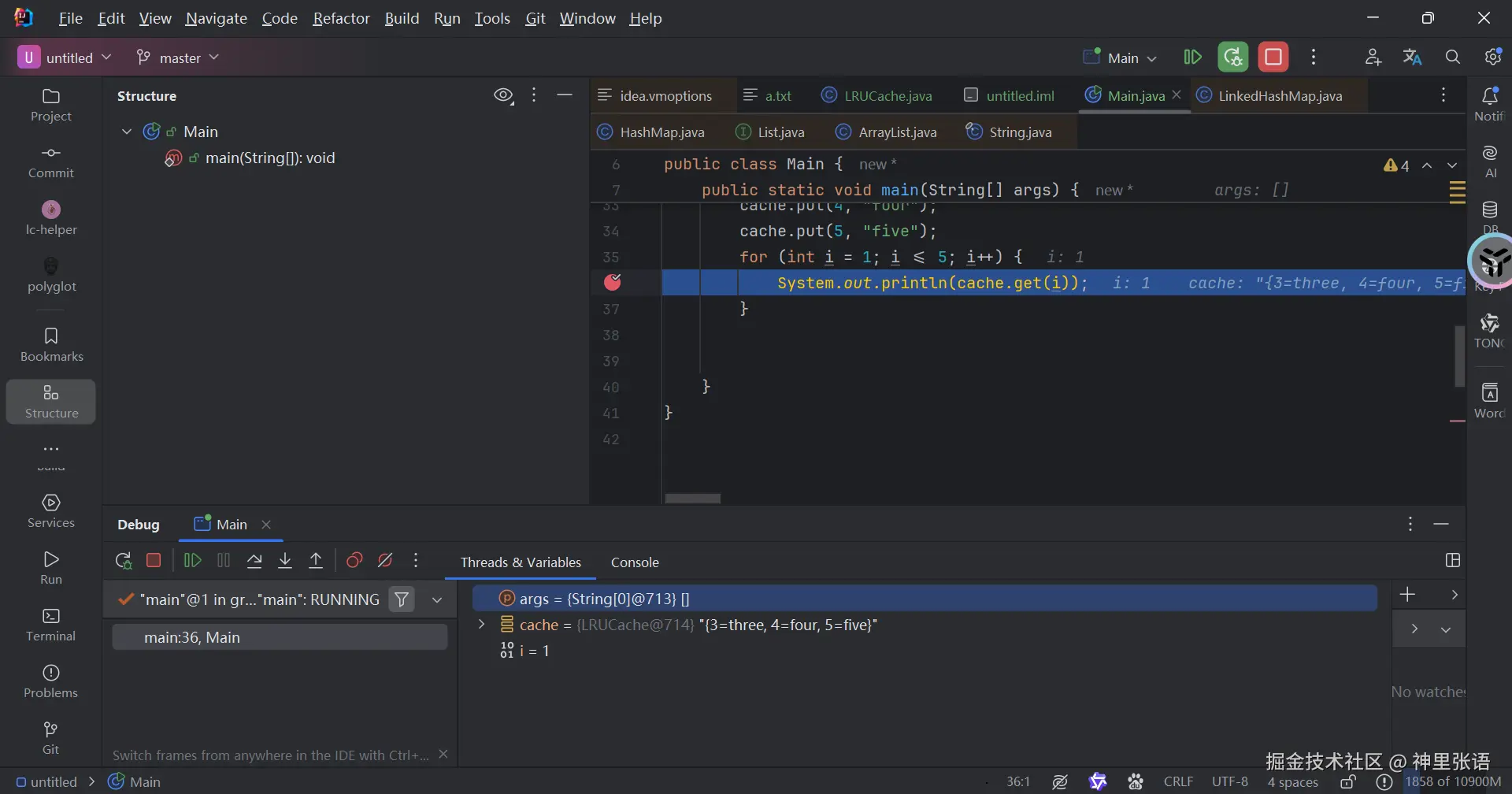The width and height of the screenshot is (1512, 794).
Task: Toggle Structure view options eye icon
Action: tap(503, 96)
